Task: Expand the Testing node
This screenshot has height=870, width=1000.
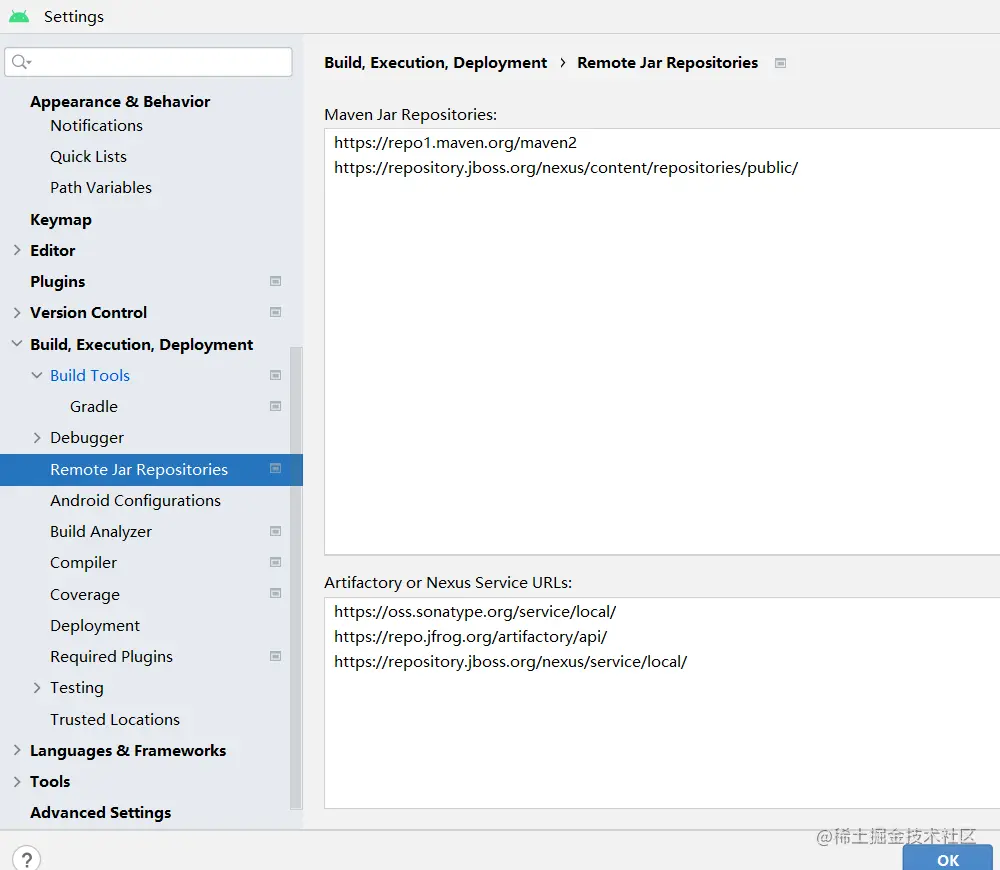Action: tap(37, 688)
